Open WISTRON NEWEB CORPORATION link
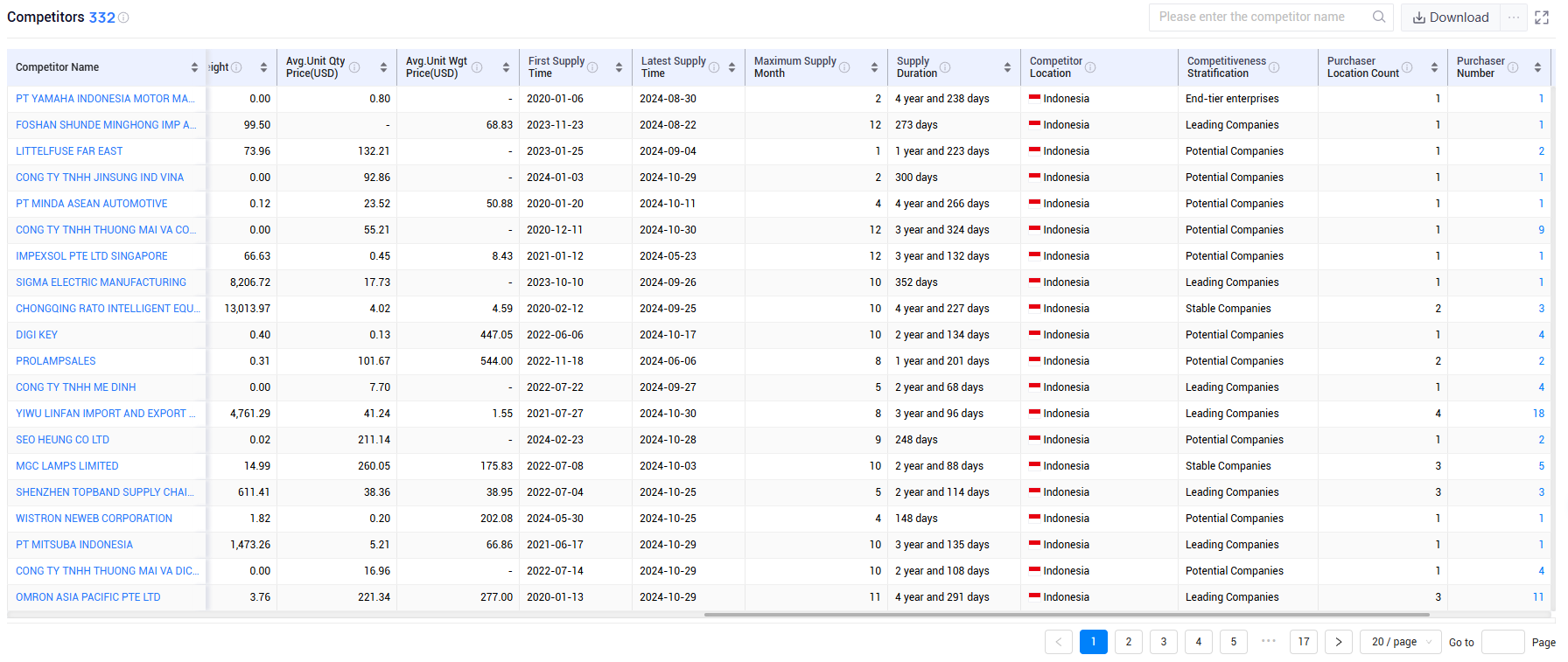This screenshot has height=662, width=1568. [94, 519]
